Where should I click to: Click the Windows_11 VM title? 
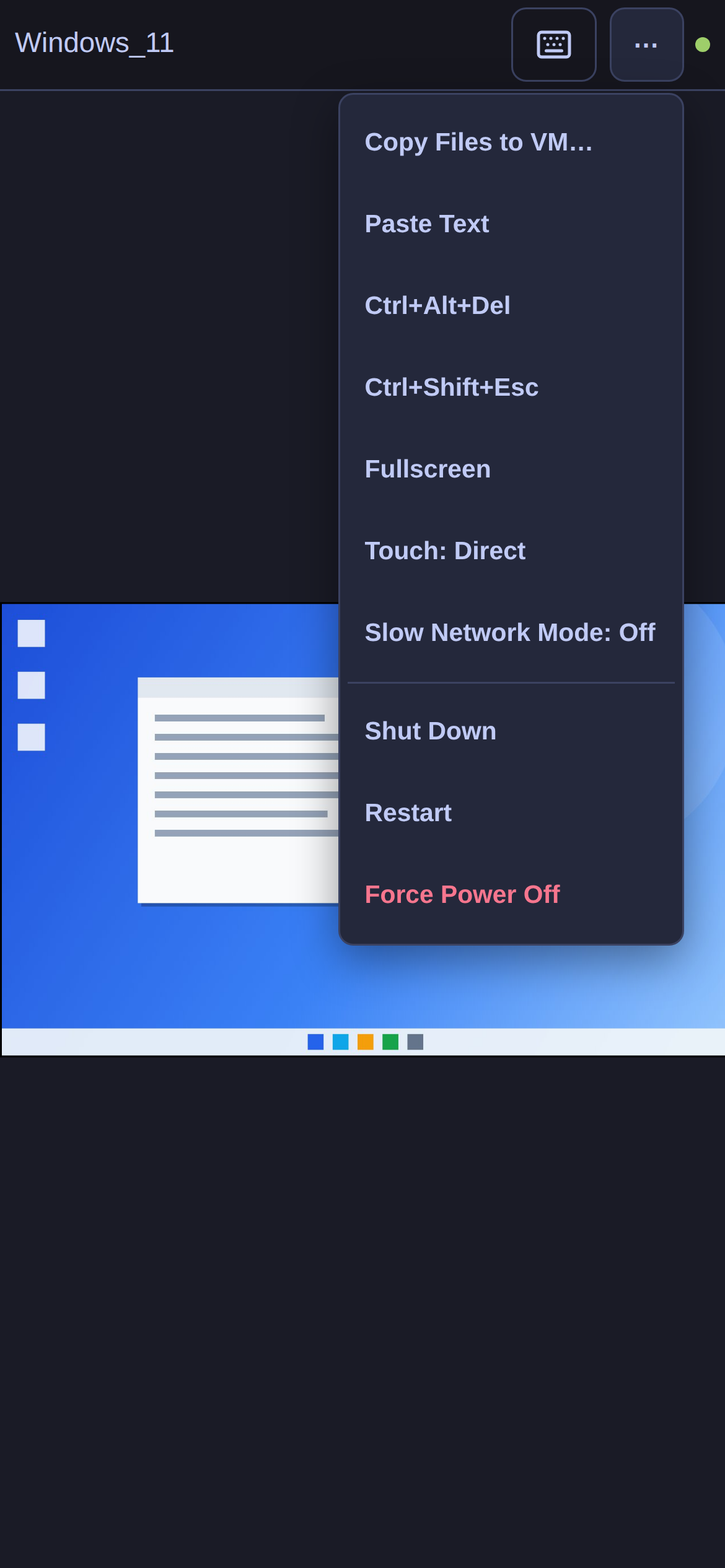(x=94, y=43)
